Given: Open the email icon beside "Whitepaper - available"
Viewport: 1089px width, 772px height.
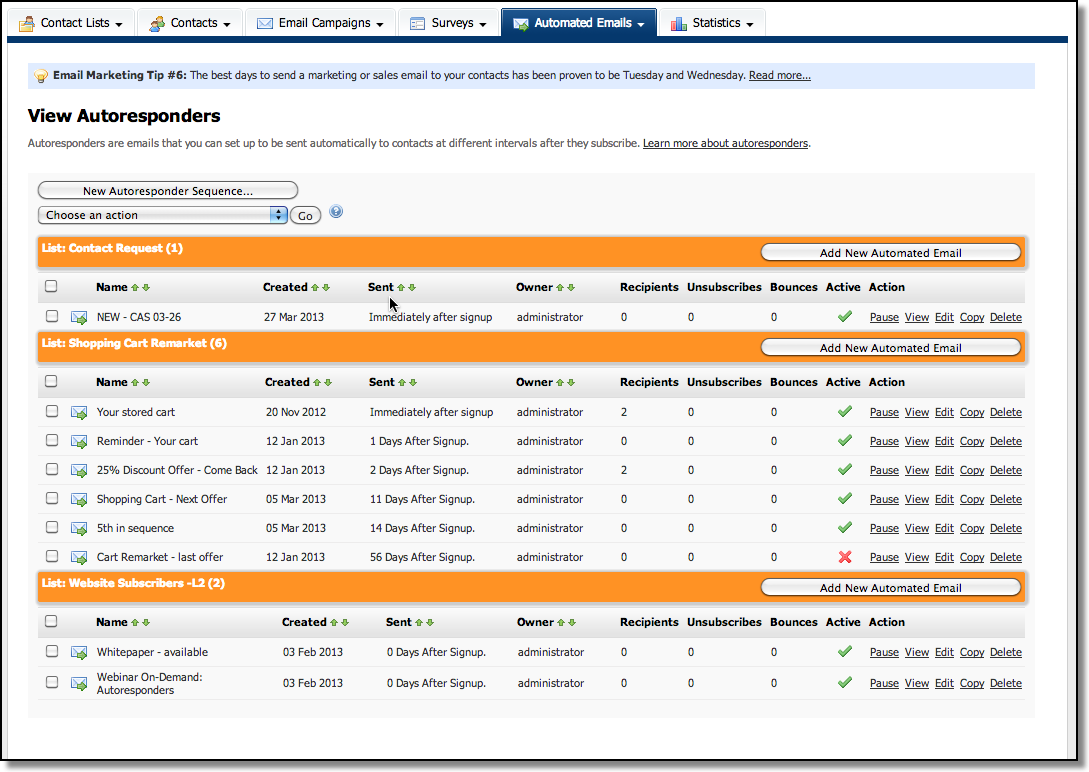Looking at the screenshot, I should coord(79,652).
